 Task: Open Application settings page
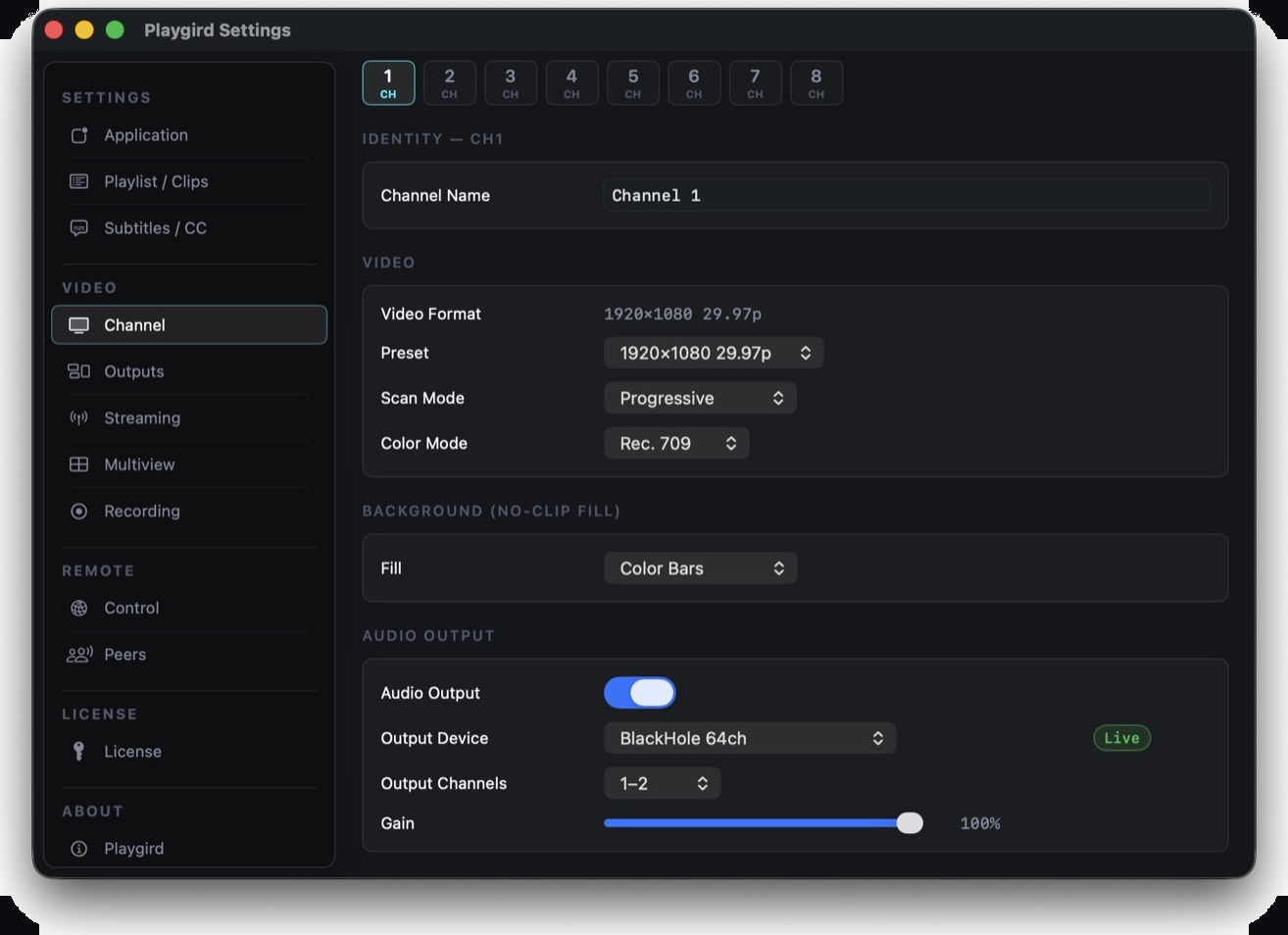(x=189, y=135)
